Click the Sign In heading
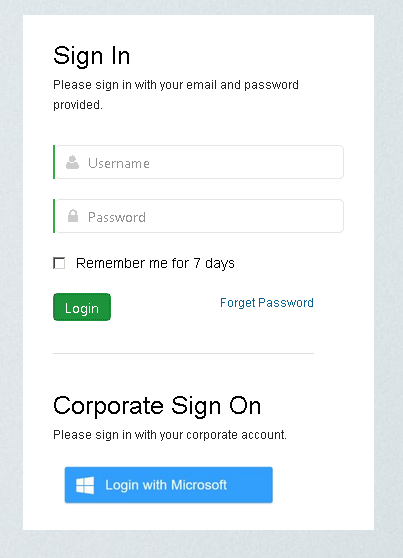403x558 pixels. 92,56
